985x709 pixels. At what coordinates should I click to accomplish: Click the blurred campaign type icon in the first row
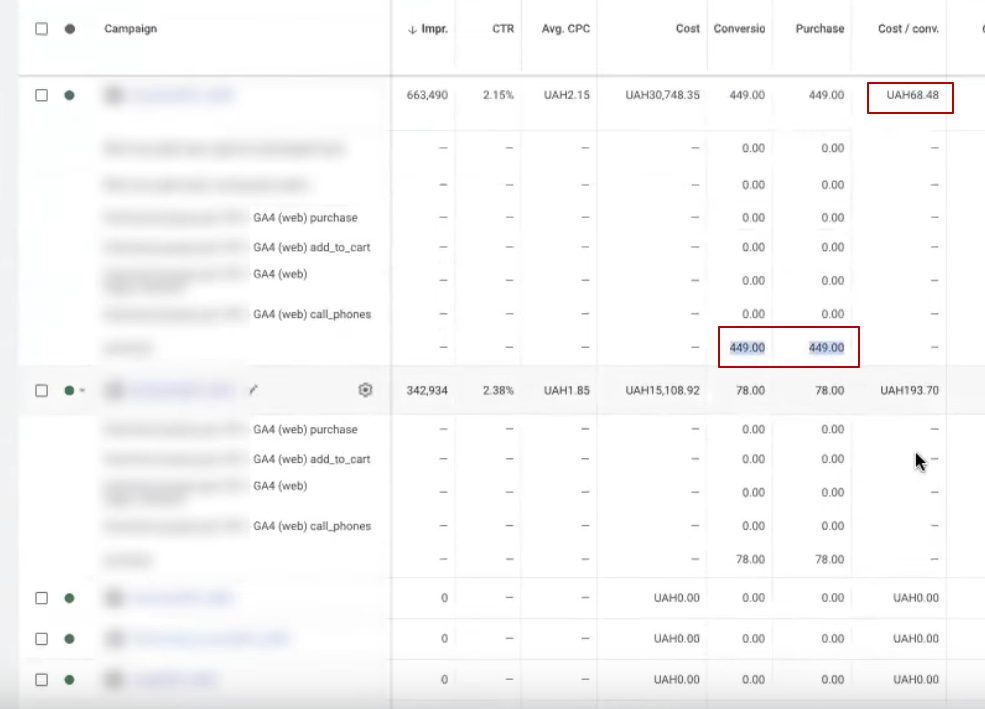tap(114, 95)
